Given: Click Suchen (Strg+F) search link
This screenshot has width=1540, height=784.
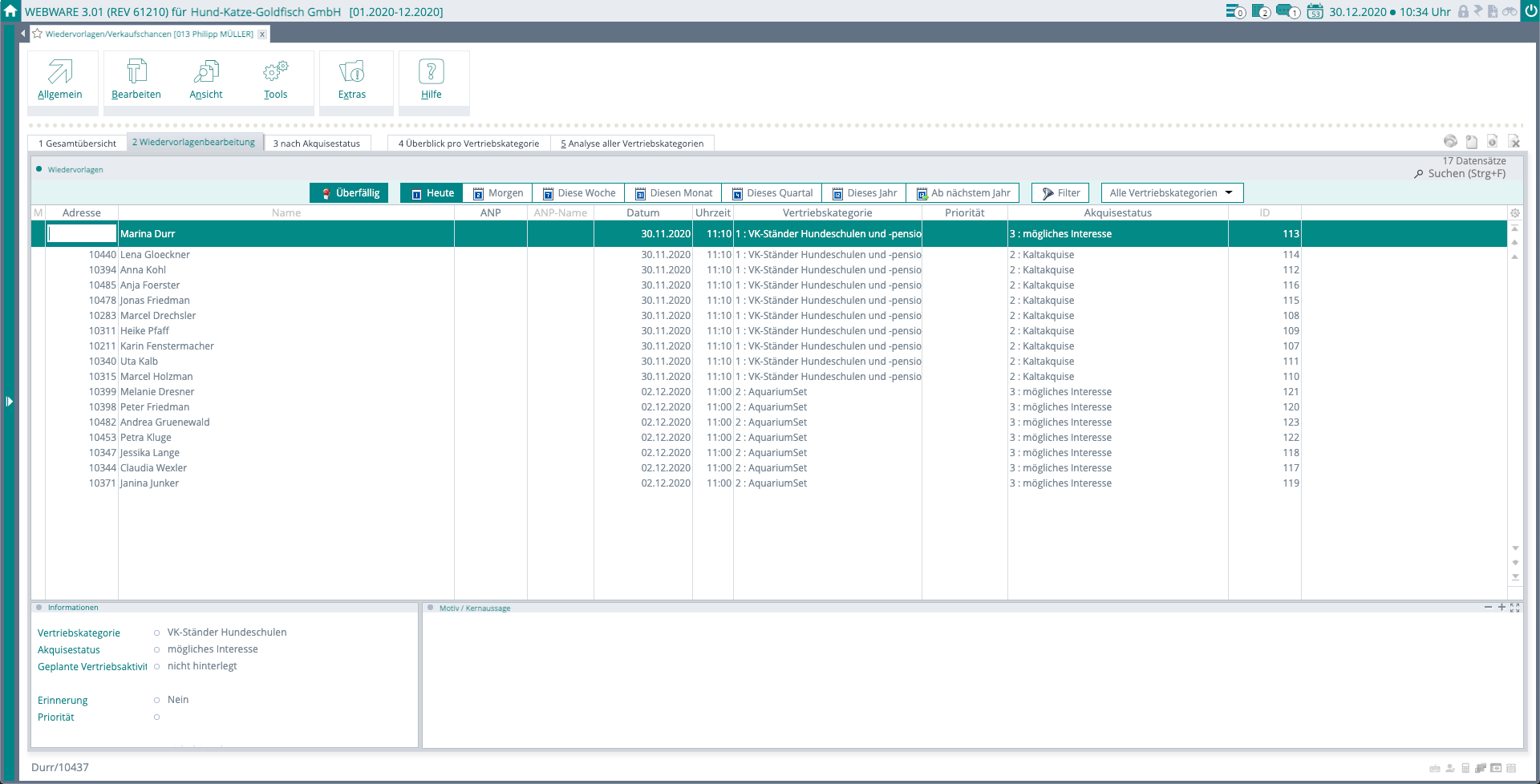Looking at the screenshot, I should click(x=1465, y=174).
